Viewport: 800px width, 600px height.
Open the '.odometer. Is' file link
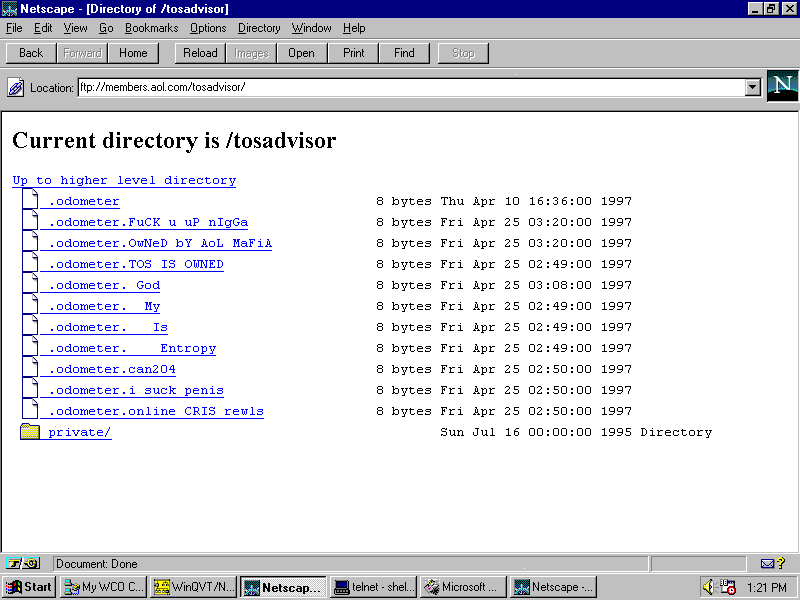108,327
